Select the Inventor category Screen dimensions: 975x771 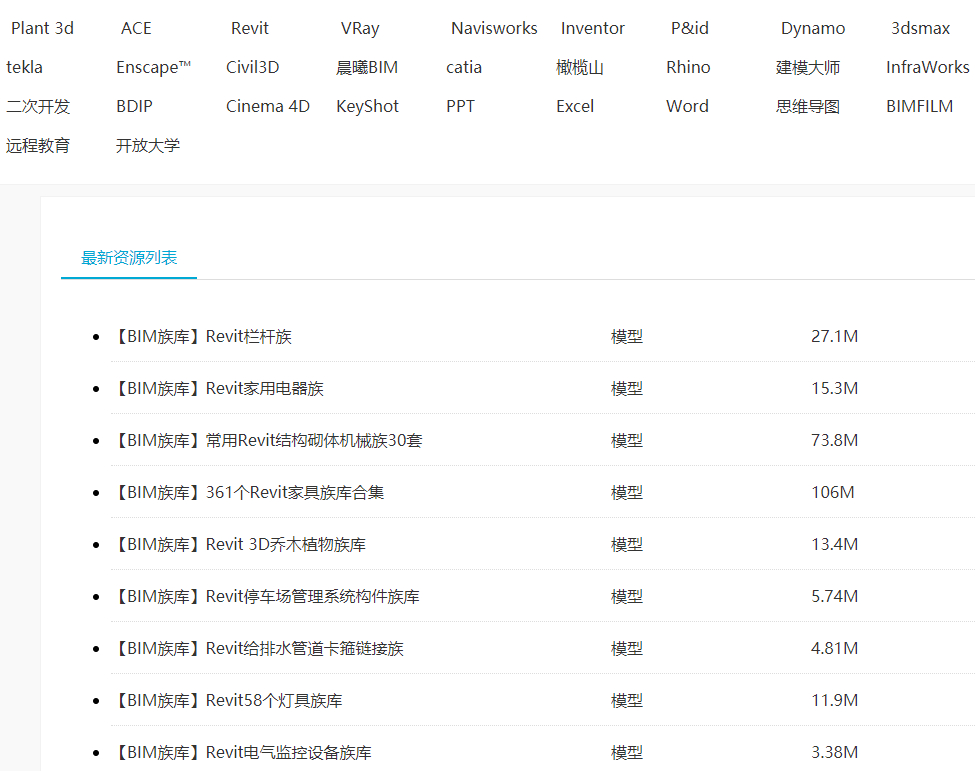[593, 28]
